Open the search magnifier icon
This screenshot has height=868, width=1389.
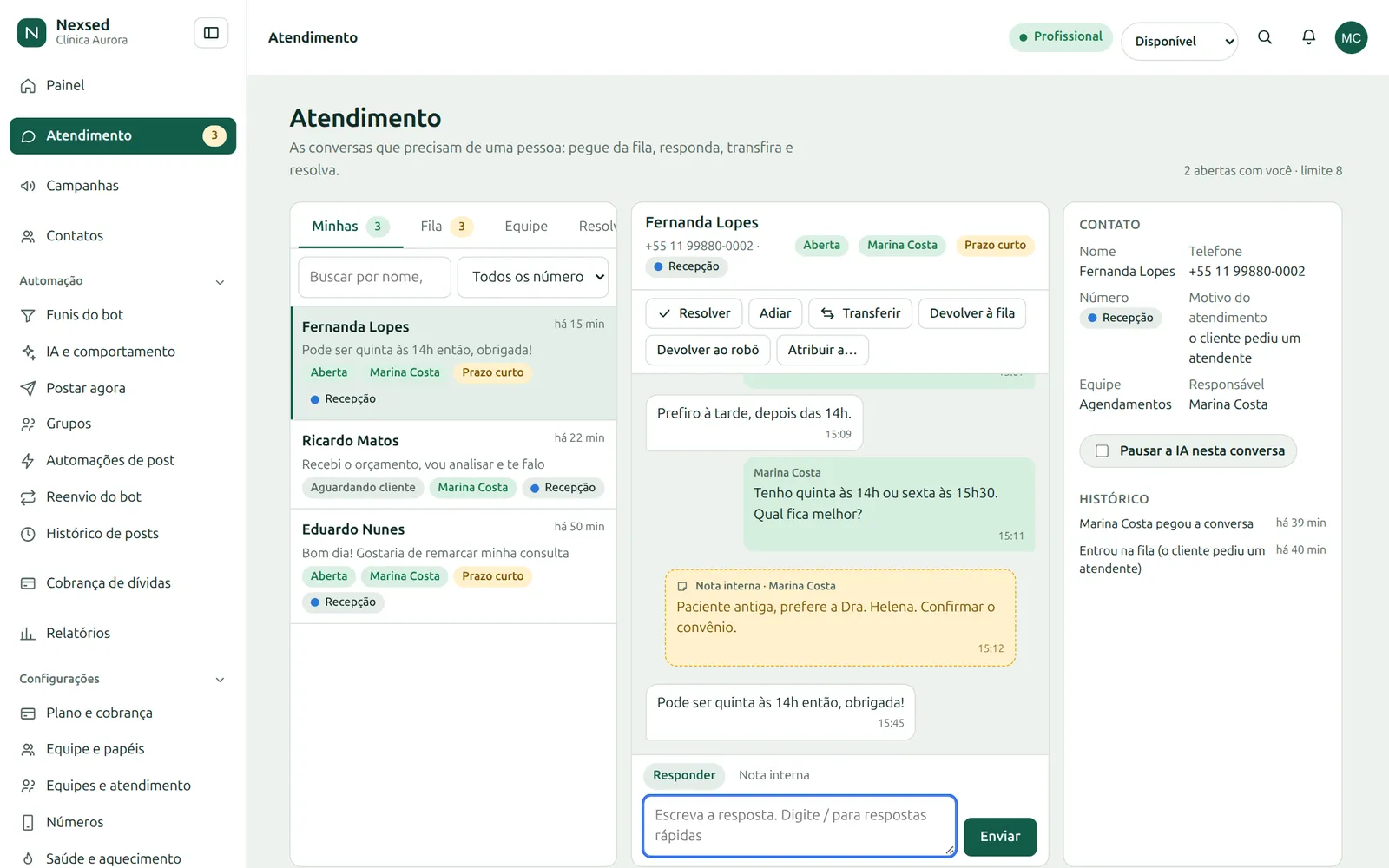coord(1265,37)
